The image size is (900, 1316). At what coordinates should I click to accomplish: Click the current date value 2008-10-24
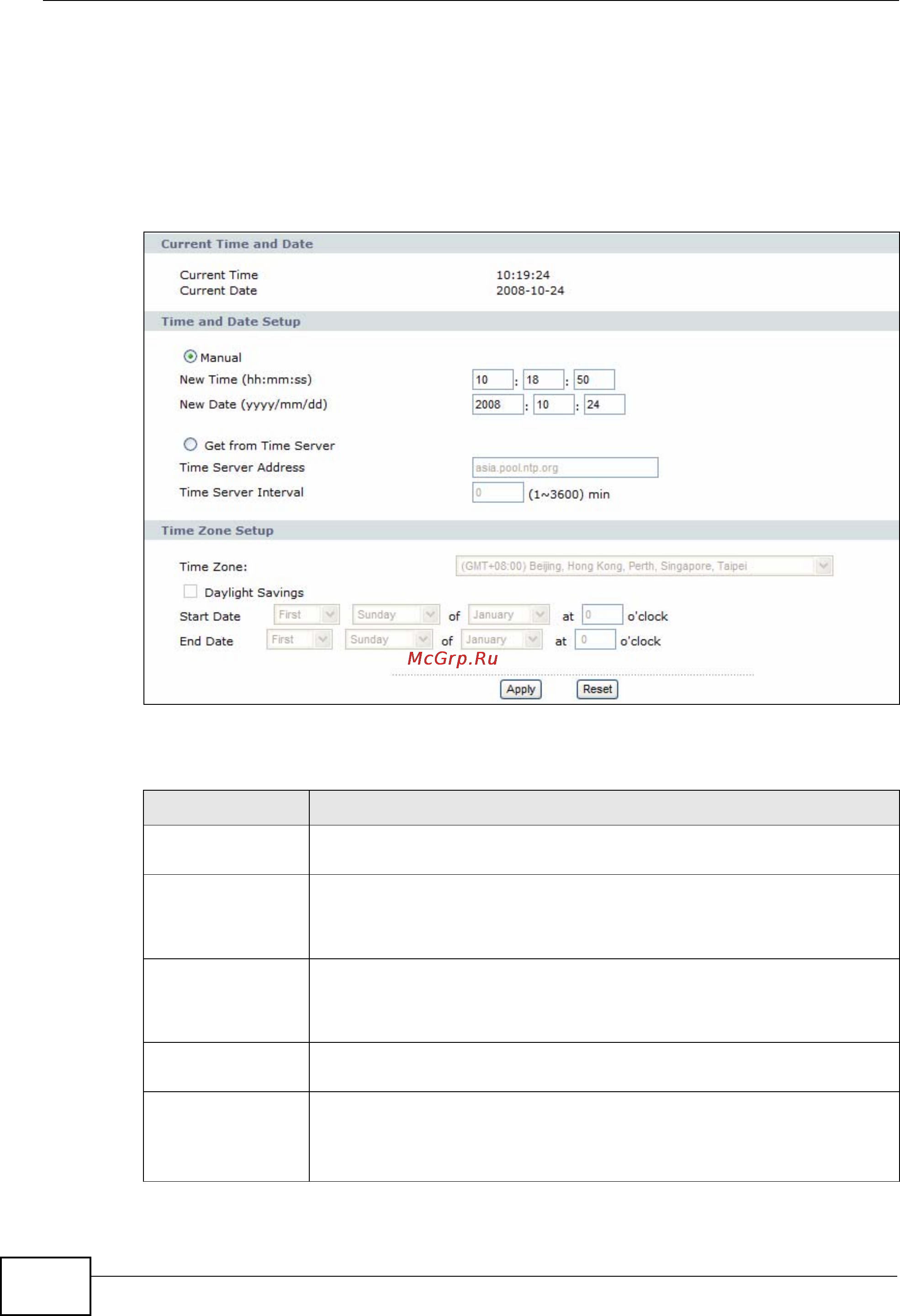(530, 291)
